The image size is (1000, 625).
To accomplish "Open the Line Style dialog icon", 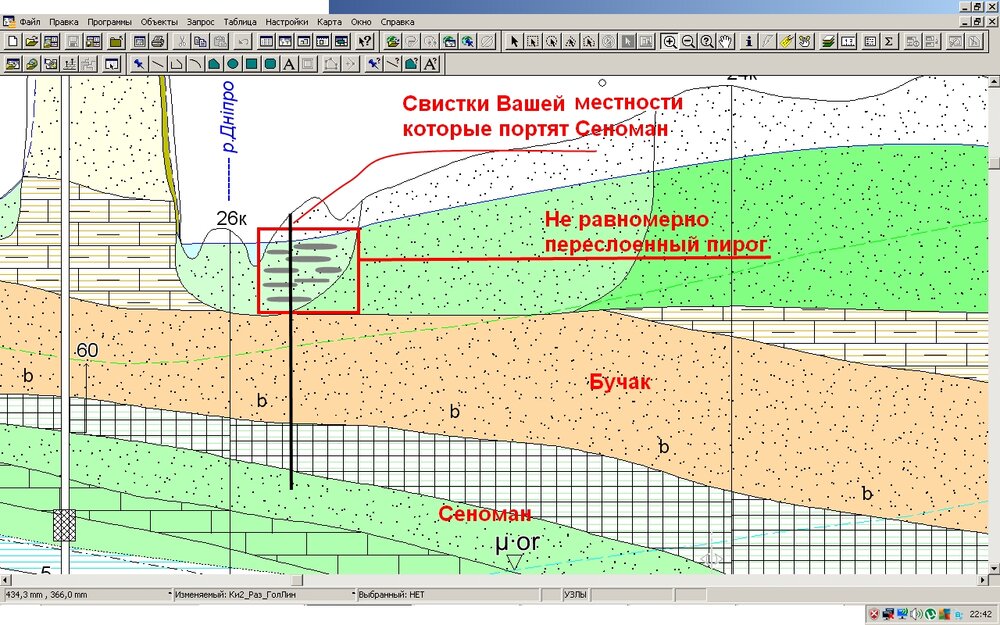I will coord(393,64).
